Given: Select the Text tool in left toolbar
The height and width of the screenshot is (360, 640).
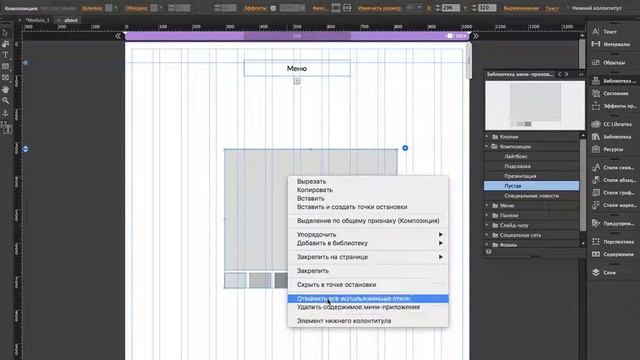Looking at the screenshot, I should click(5, 55).
